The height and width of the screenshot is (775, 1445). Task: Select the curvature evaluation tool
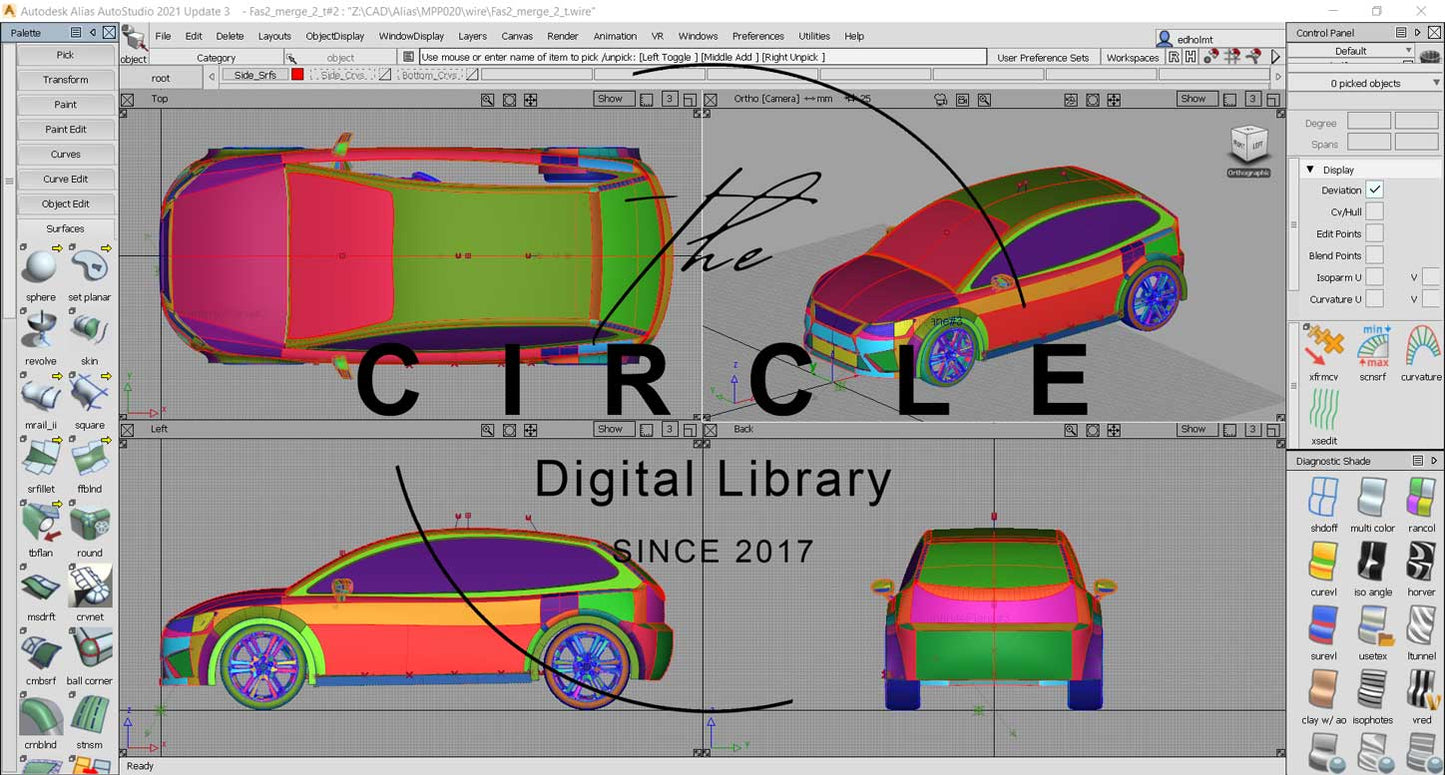click(x=1420, y=348)
